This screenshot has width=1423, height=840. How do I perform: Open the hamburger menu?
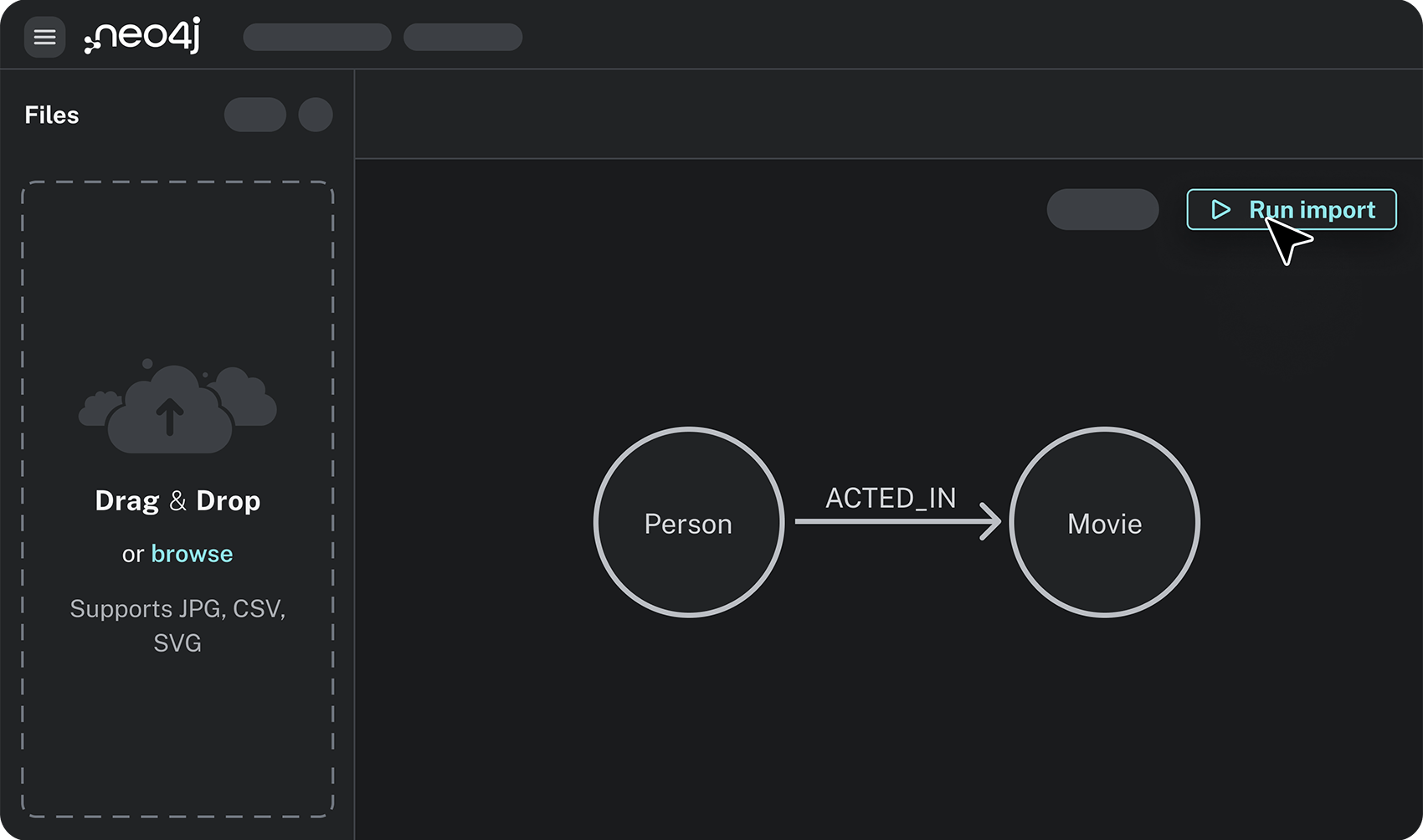click(44, 37)
